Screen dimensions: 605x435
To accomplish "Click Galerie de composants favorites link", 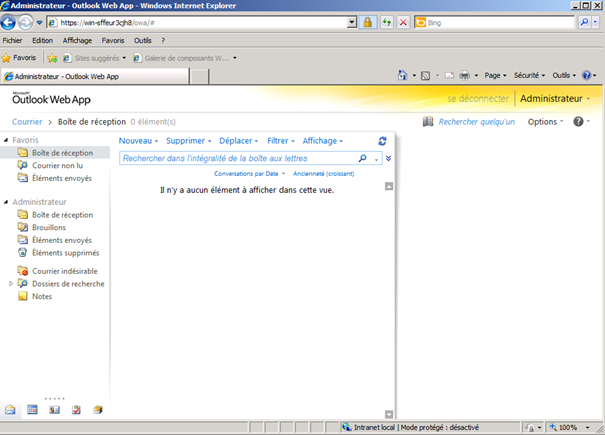I will point(185,58).
